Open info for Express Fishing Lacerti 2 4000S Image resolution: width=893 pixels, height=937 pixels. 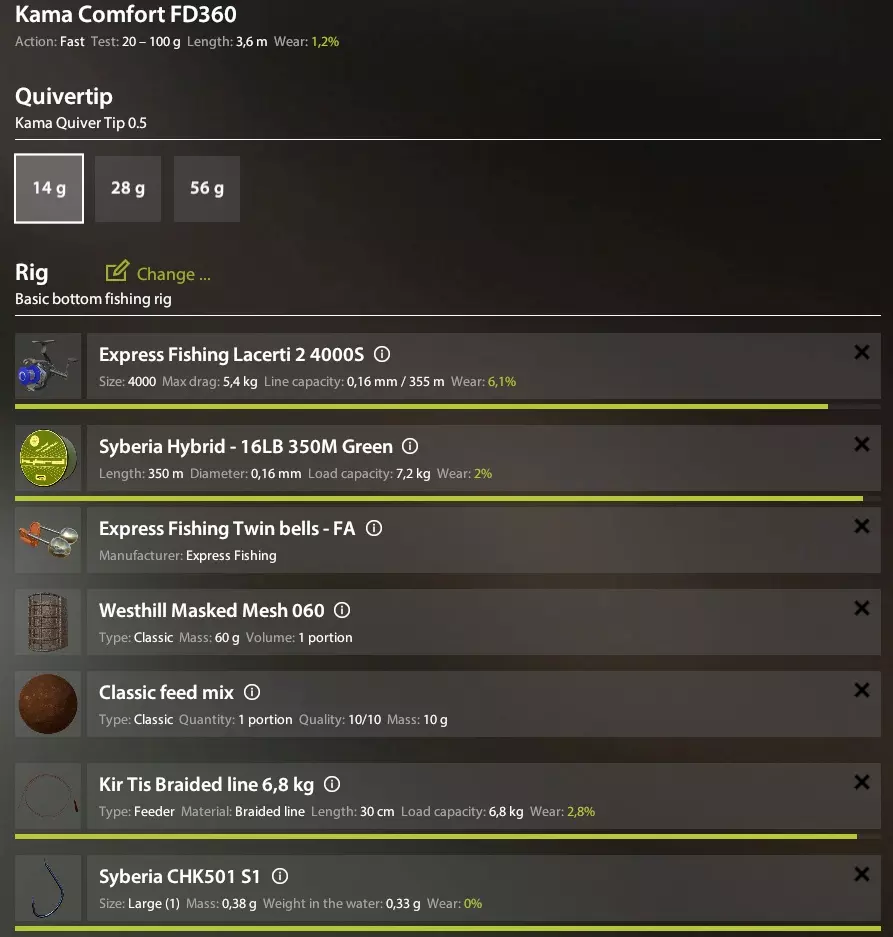pyautogui.click(x=382, y=354)
